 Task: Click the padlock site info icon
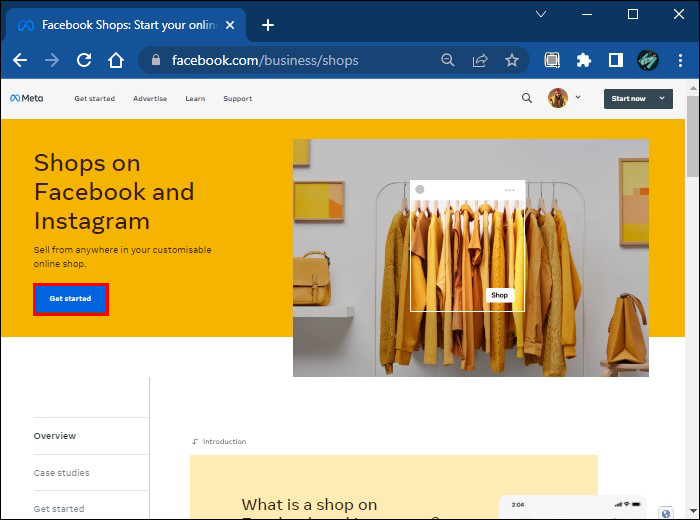pos(156,60)
